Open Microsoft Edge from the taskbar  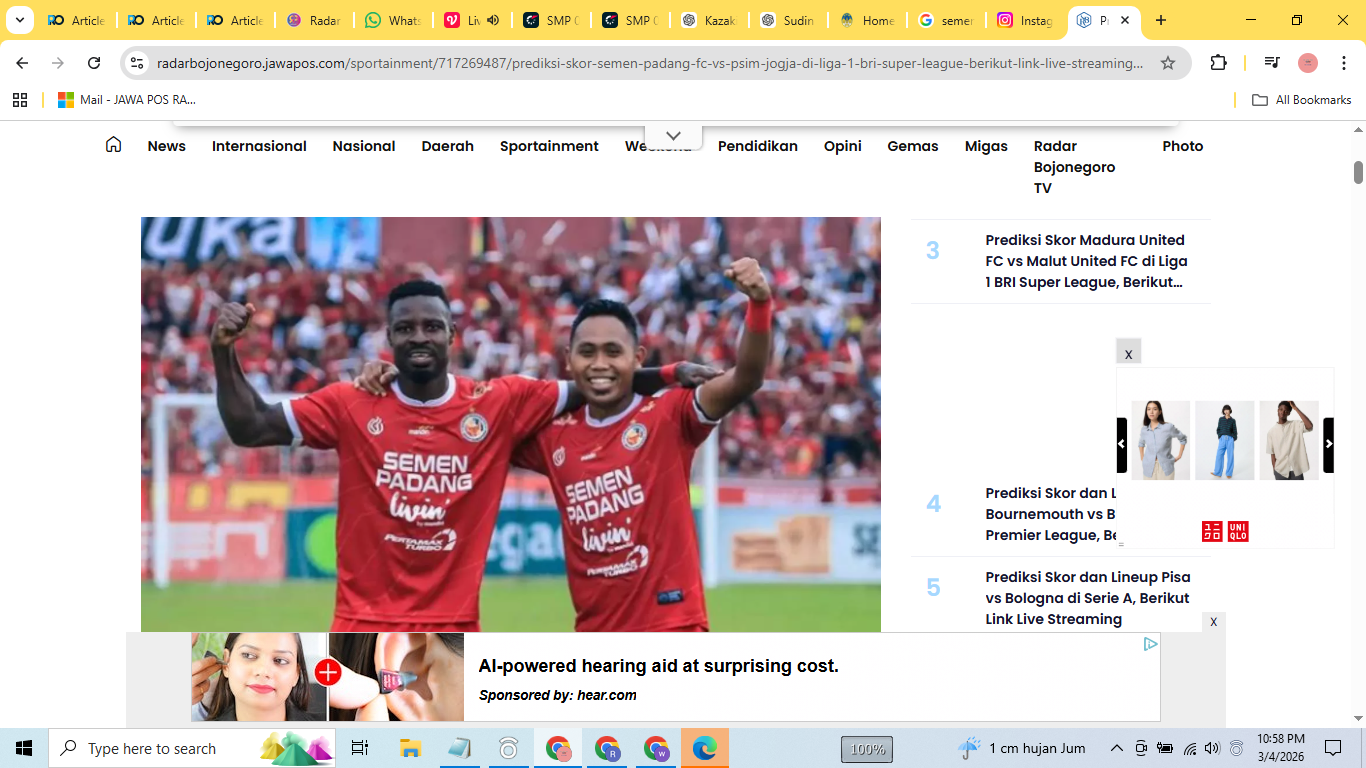705,748
